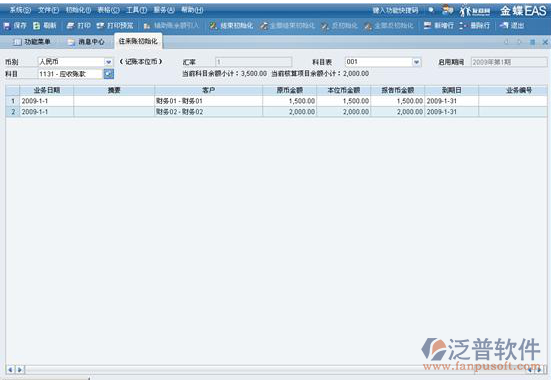Click the horizontal scrollbar left arrow
The image size is (551, 382).
tap(10, 369)
